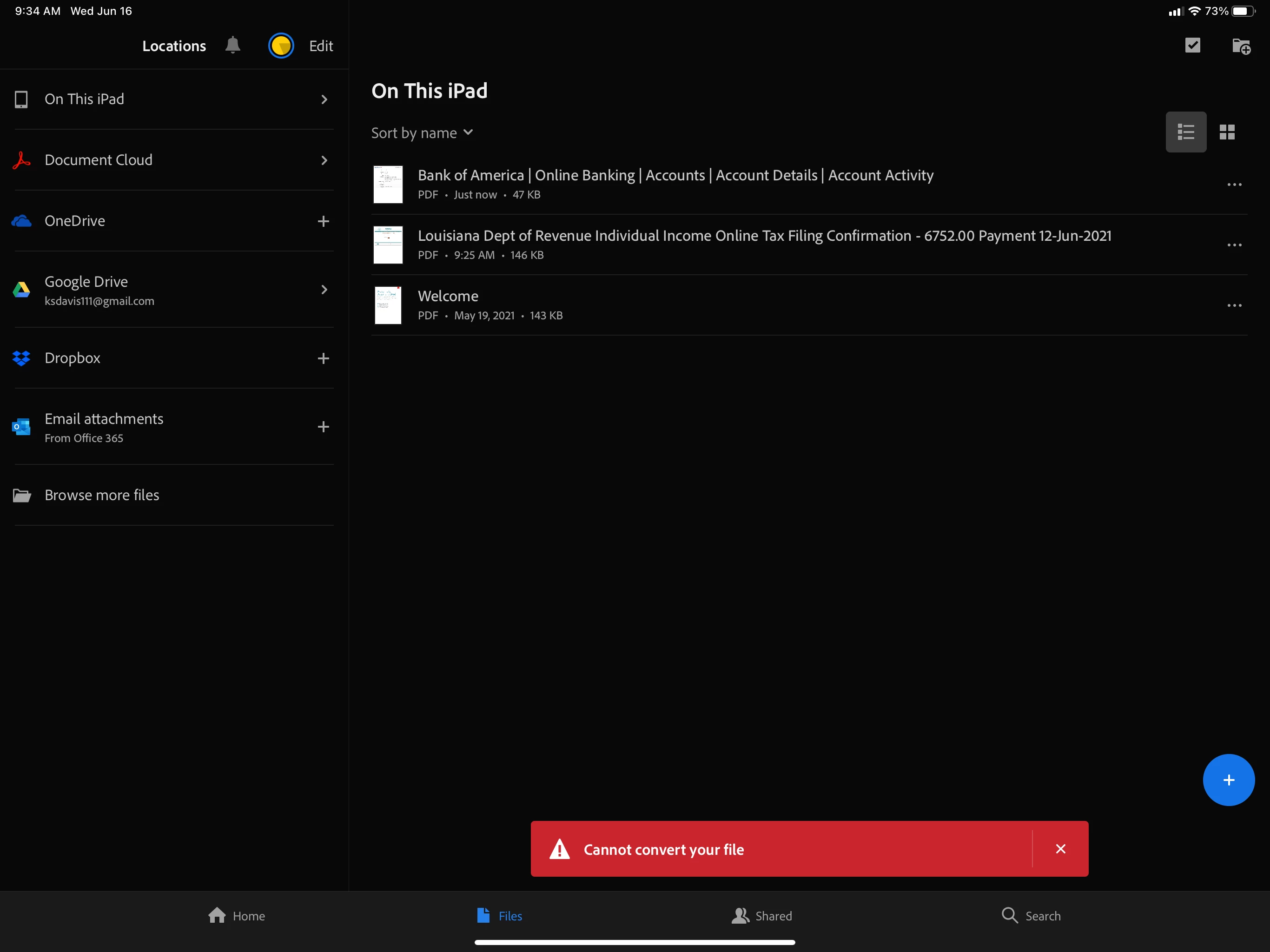The image size is (1270, 952).
Task: Open more options for Bank of America PDF
Action: [x=1234, y=185]
